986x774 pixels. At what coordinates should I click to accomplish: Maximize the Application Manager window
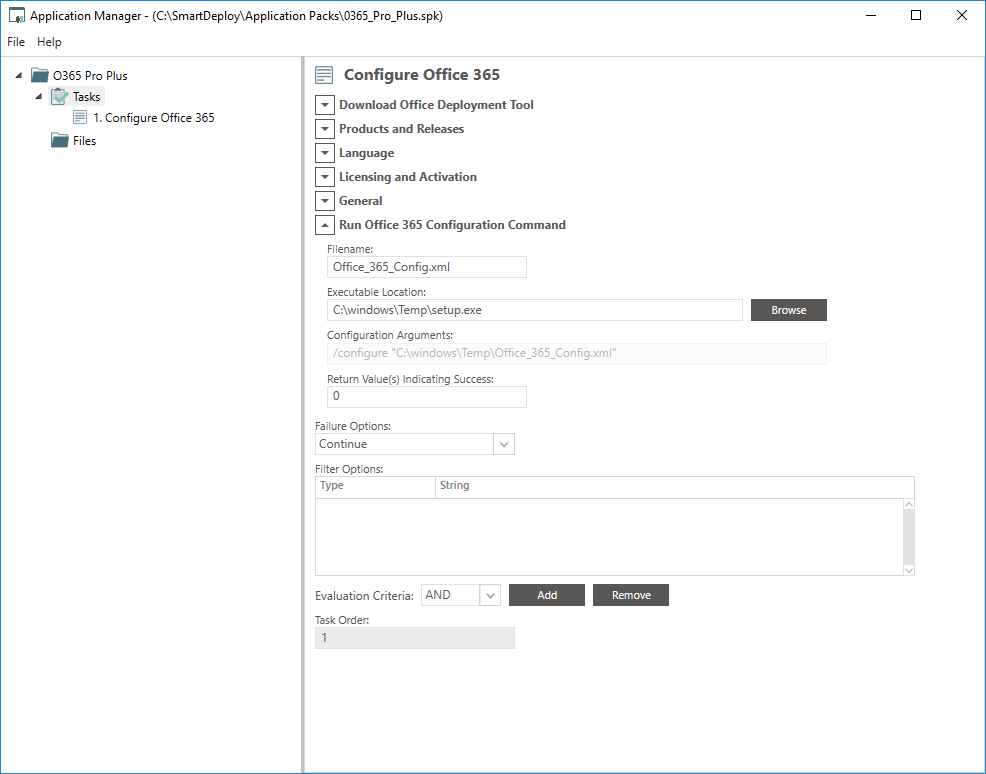916,15
